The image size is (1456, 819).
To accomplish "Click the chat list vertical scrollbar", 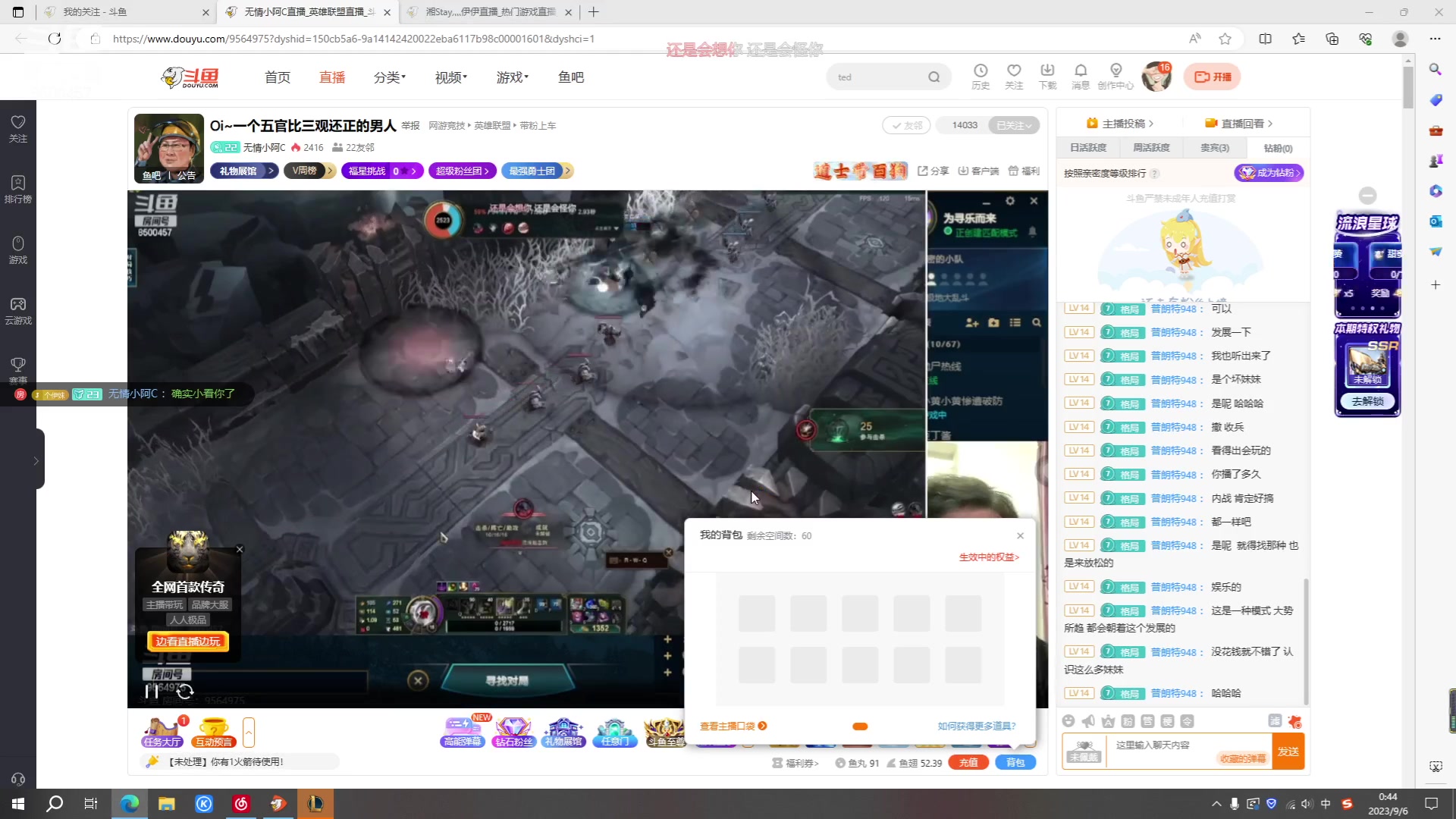I will 1306,642.
